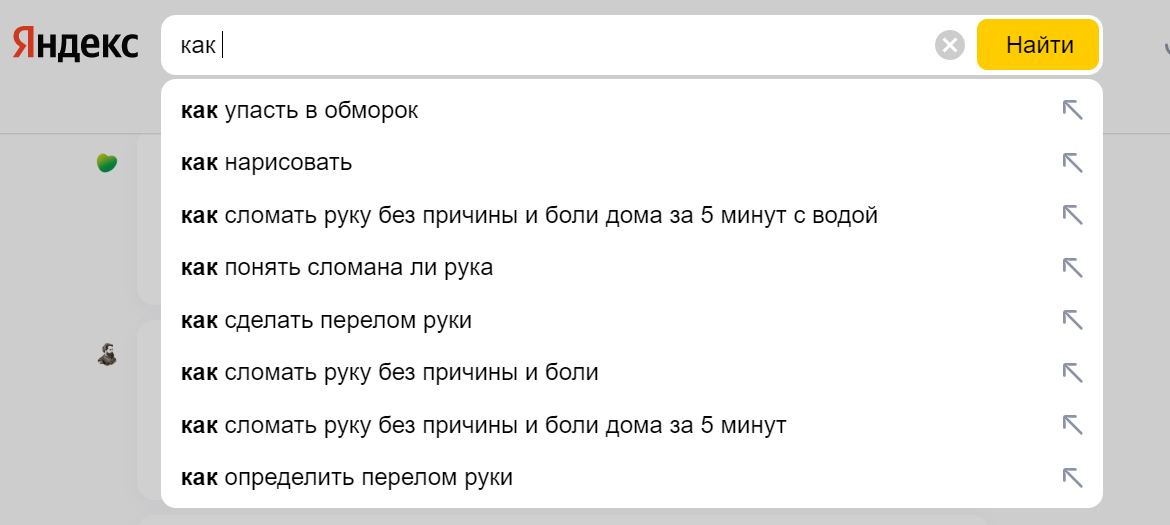Choose suggestion 'как понять сломана ли рука'
The height and width of the screenshot is (525, 1170).
631,268
